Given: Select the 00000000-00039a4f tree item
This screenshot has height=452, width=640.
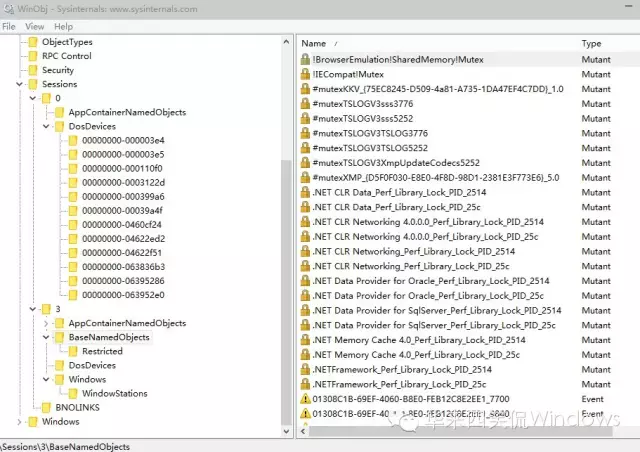Looking at the screenshot, I should click(x=122, y=211).
